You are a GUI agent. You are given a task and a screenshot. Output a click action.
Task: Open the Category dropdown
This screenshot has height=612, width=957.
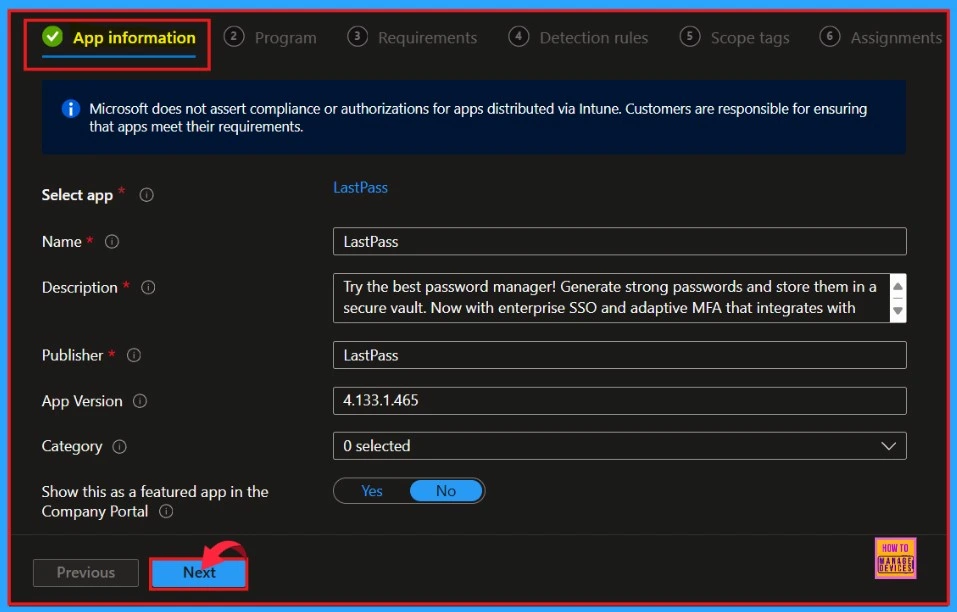pyautogui.click(x=619, y=446)
